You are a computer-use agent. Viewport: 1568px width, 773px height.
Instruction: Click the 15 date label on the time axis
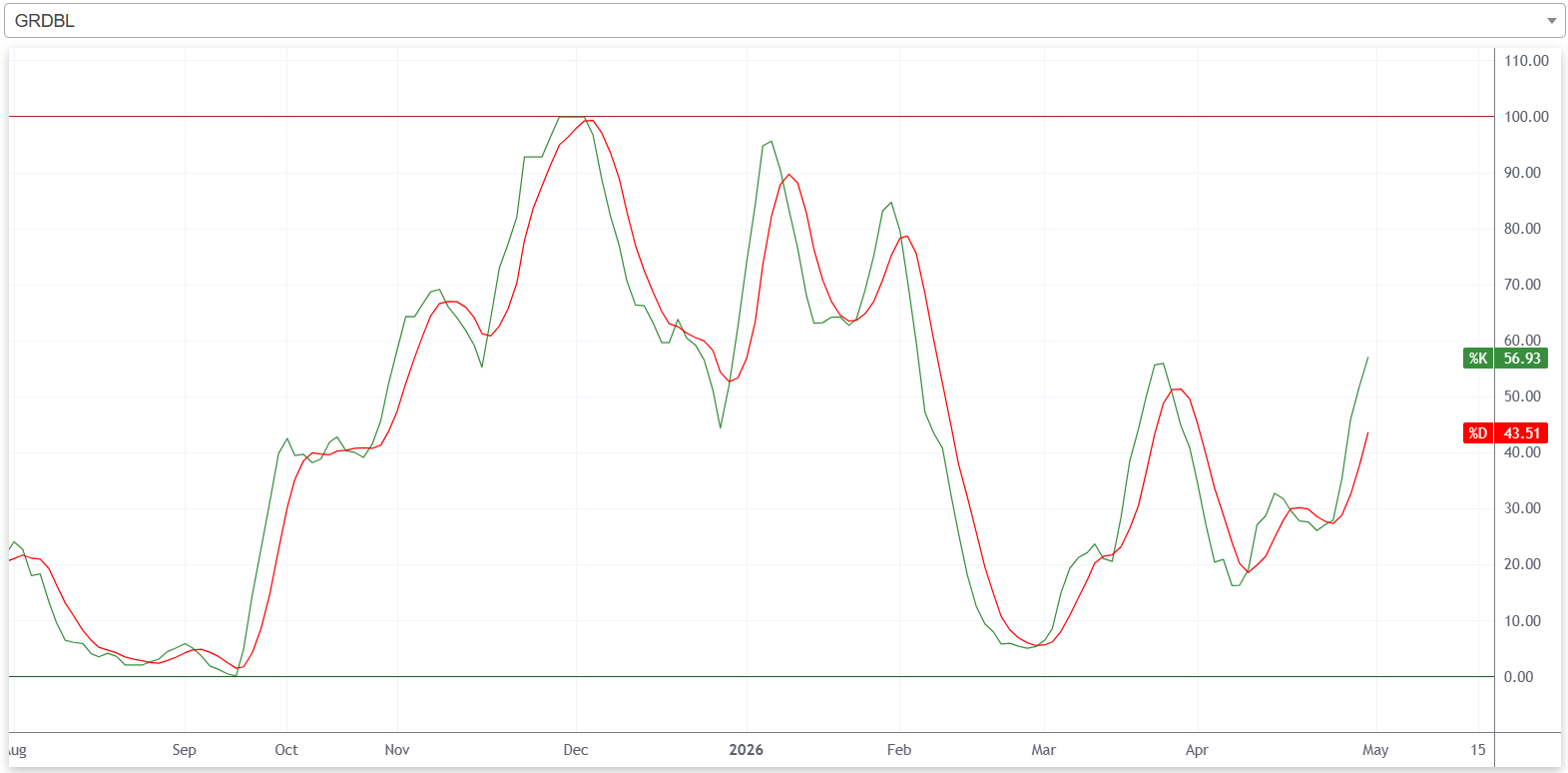click(x=1478, y=749)
